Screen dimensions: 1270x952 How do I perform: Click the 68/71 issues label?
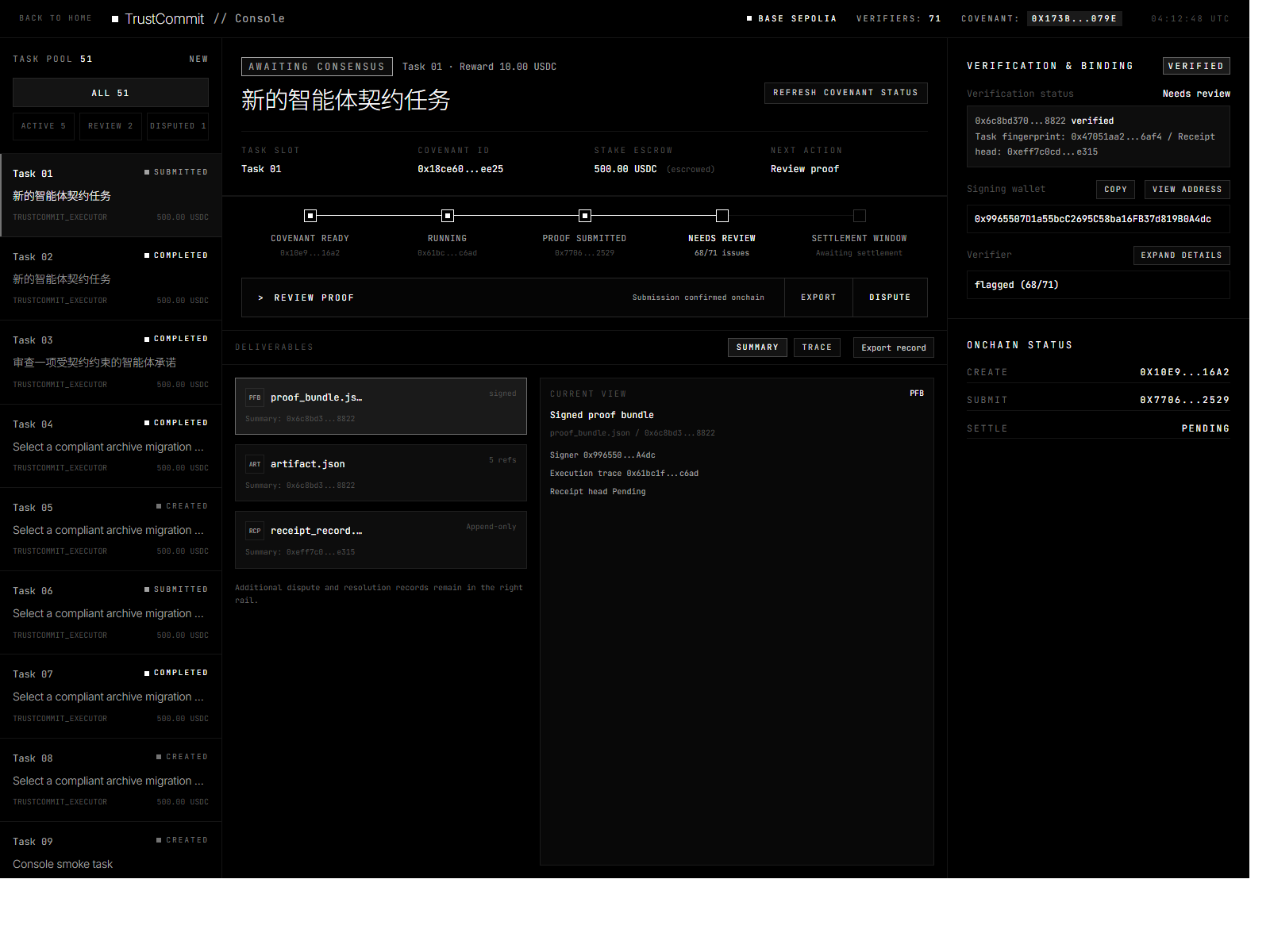point(722,253)
